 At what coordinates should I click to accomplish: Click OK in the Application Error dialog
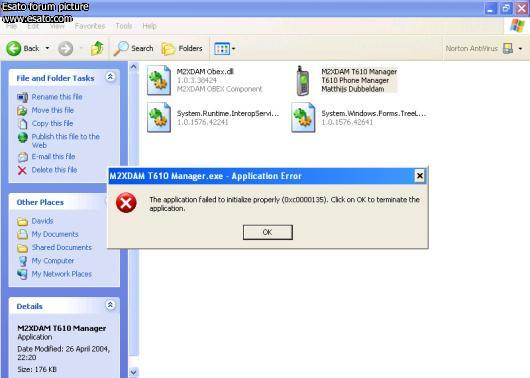(x=268, y=232)
